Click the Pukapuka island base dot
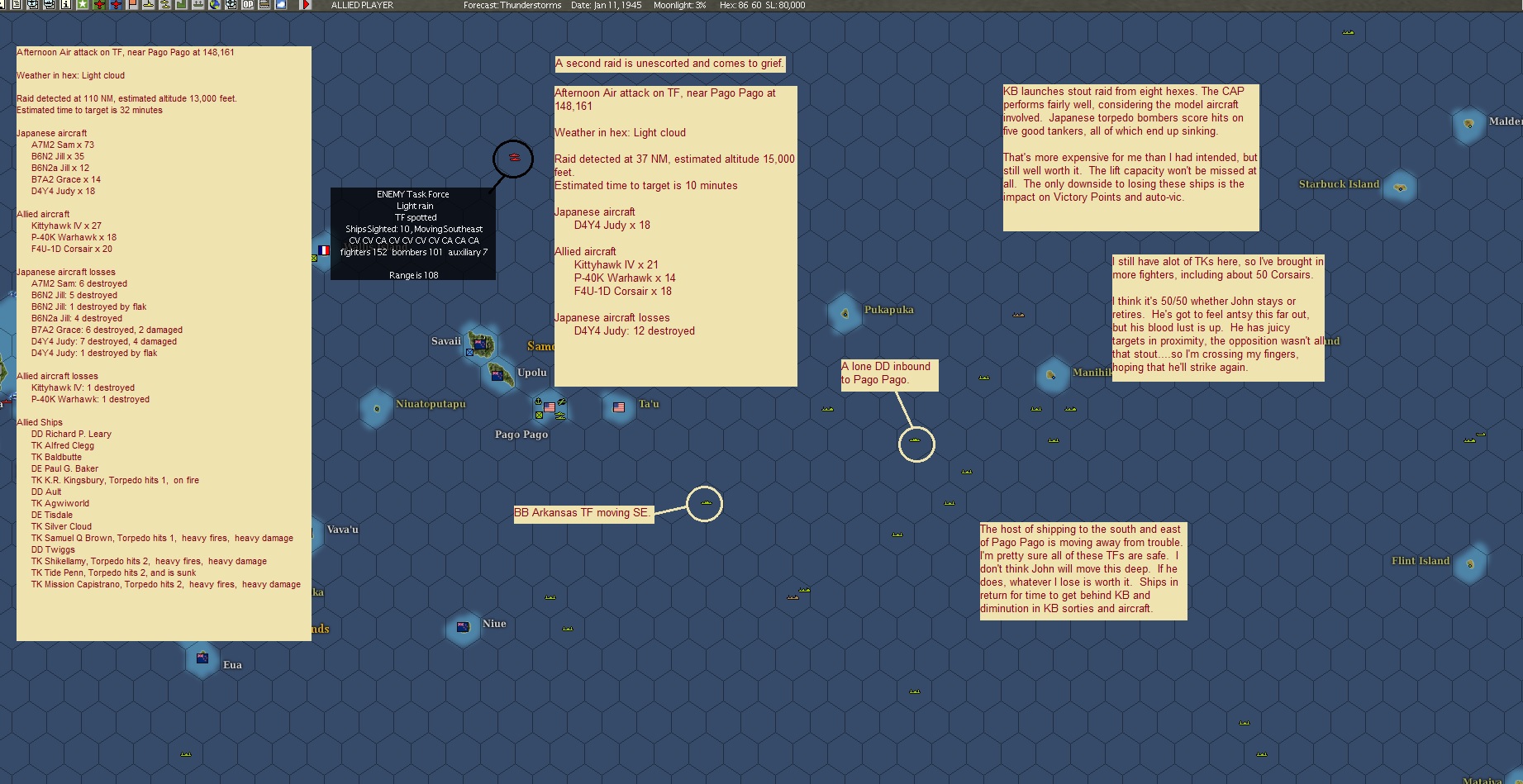Viewport: 1523px width, 784px height. coord(845,313)
